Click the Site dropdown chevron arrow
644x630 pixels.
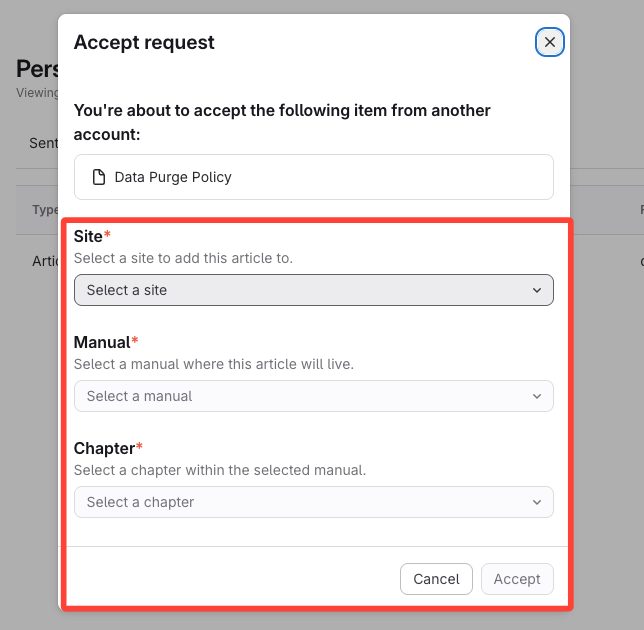tap(537, 290)
